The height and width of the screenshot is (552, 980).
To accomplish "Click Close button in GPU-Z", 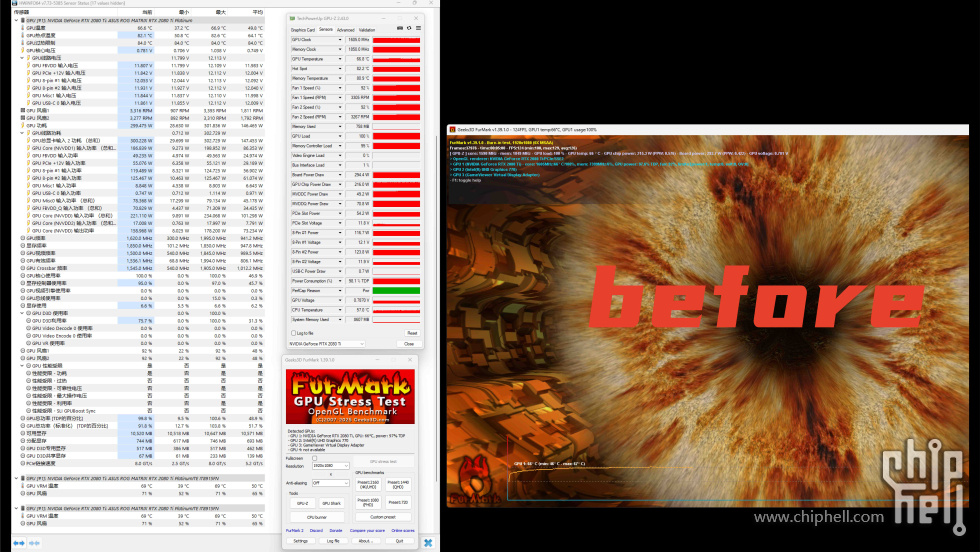I will click(409, 344).
